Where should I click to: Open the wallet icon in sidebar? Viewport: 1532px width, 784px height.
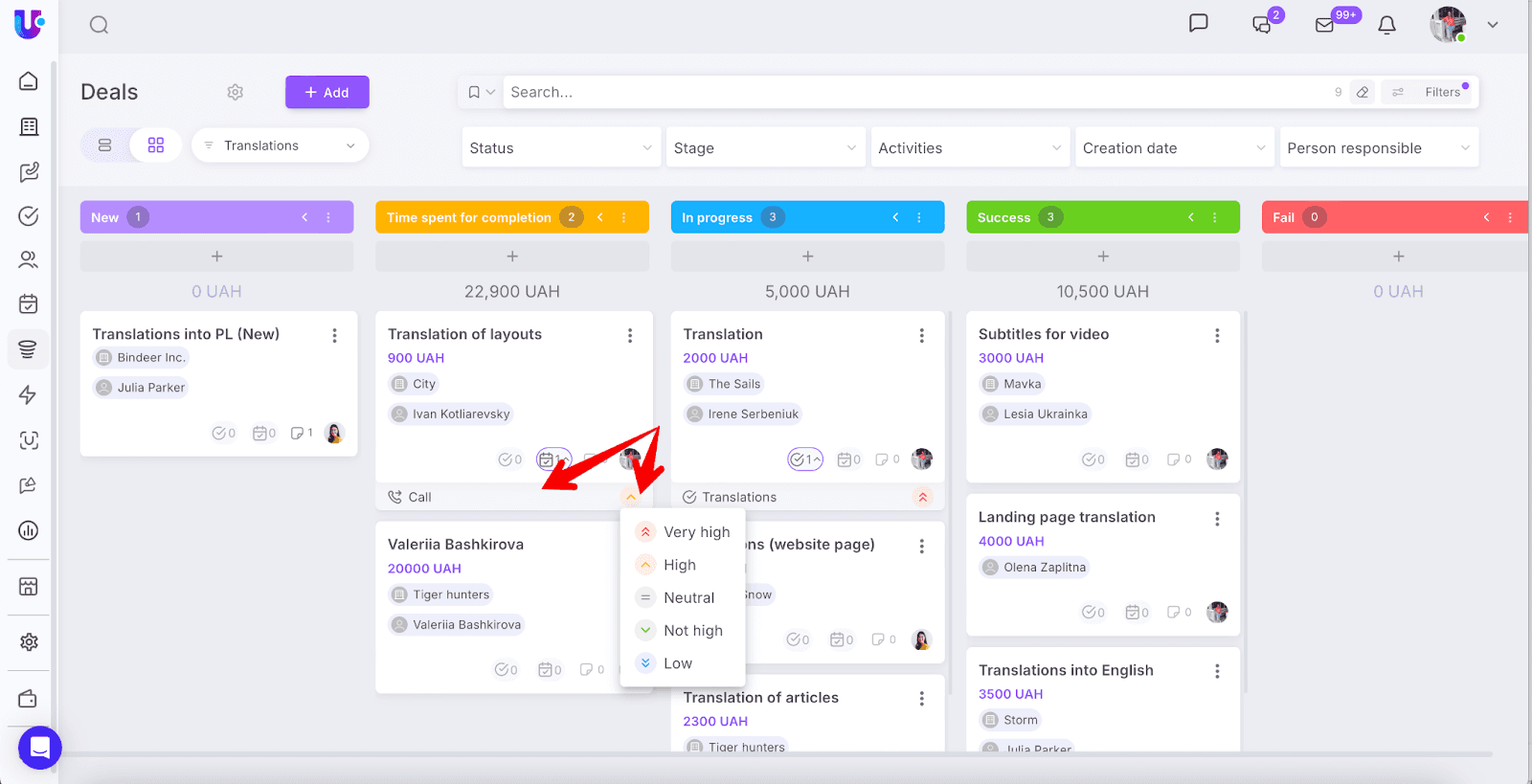pyautogui.click(x=29, y=699)
